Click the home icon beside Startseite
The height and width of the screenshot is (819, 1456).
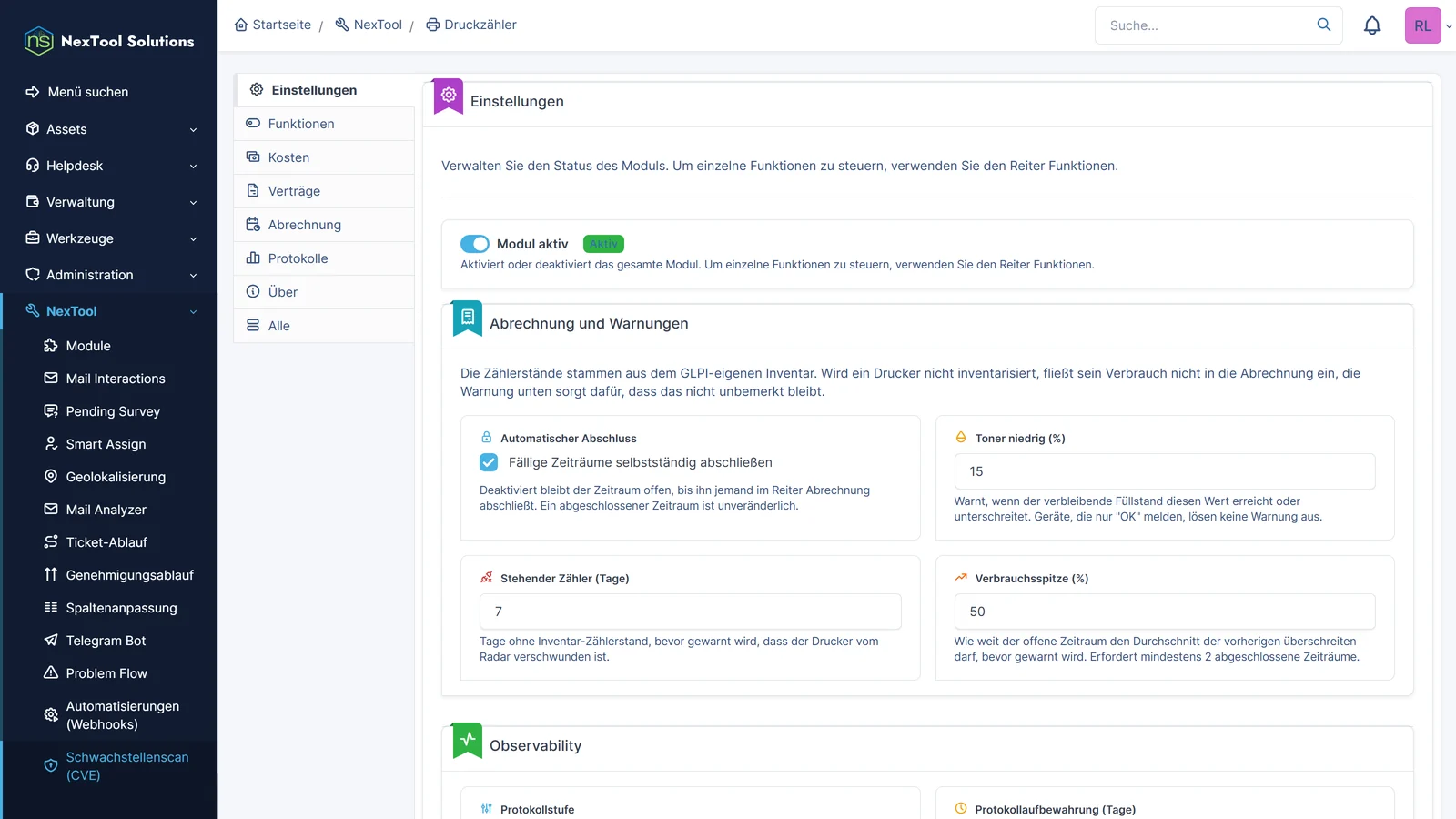click(x=241, y=25)
